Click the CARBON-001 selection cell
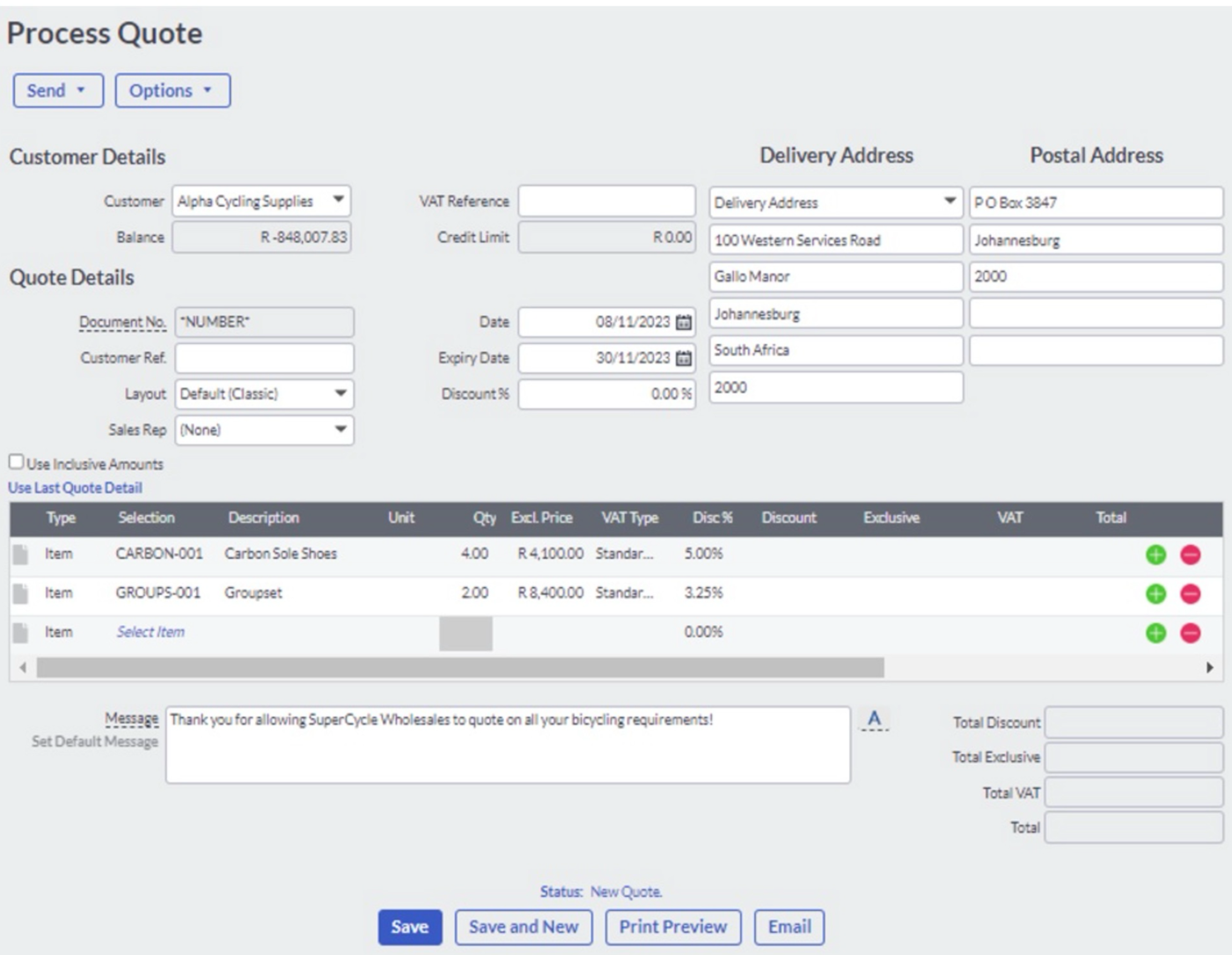The height and width of the screenshot is (955, 1232). [x=159, y=554]
